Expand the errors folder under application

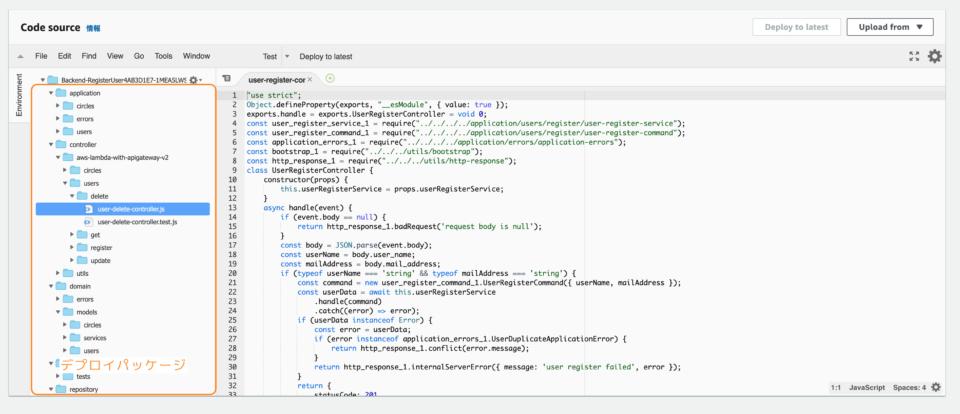point(58,119)
